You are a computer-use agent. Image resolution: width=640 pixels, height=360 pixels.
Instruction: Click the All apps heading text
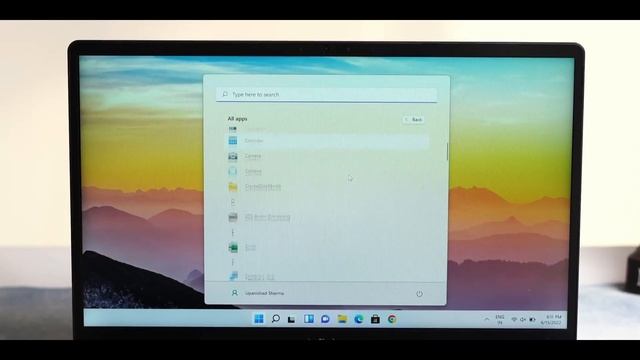point(237,119)
